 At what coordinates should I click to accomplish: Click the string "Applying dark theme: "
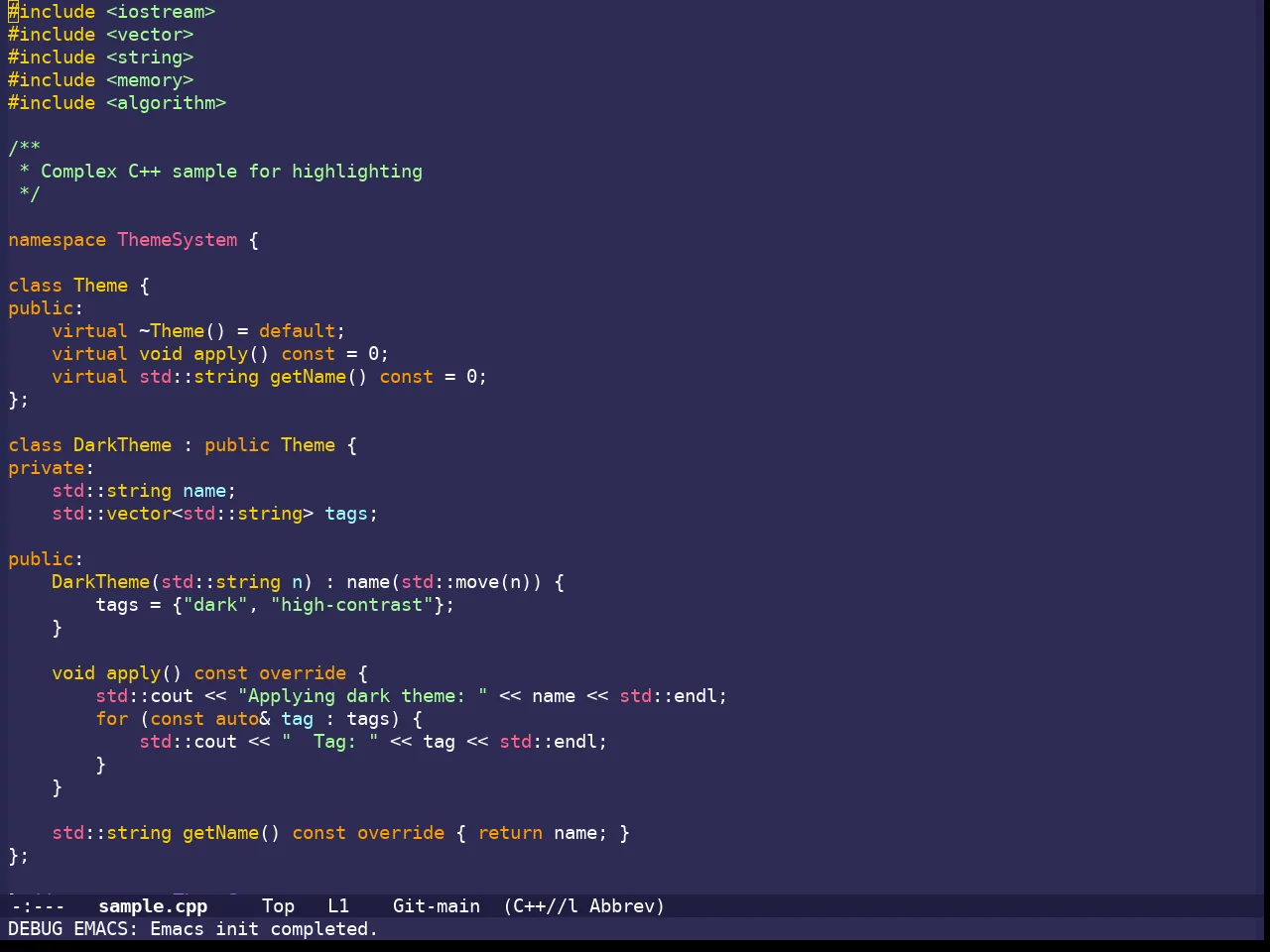click(x=362, y=696)
